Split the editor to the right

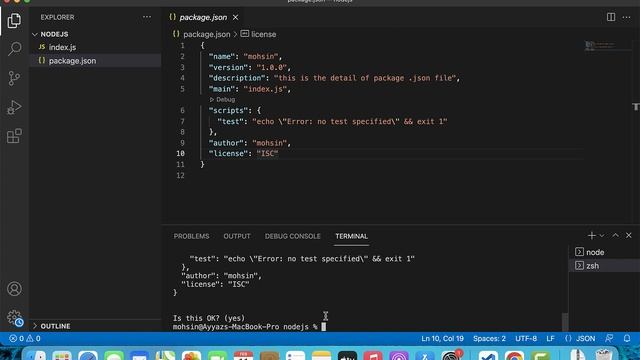pyautogui.click(x=611, y=17)
